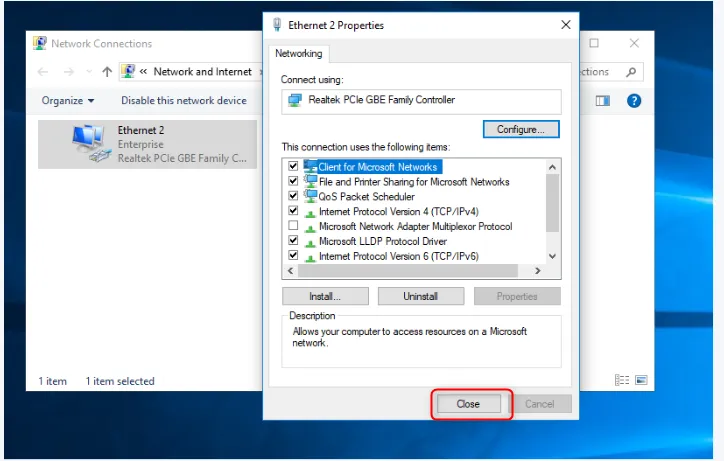Toggle QoS Packet Scheduler checkbox
724x461 pixels.
click(293, 195)
